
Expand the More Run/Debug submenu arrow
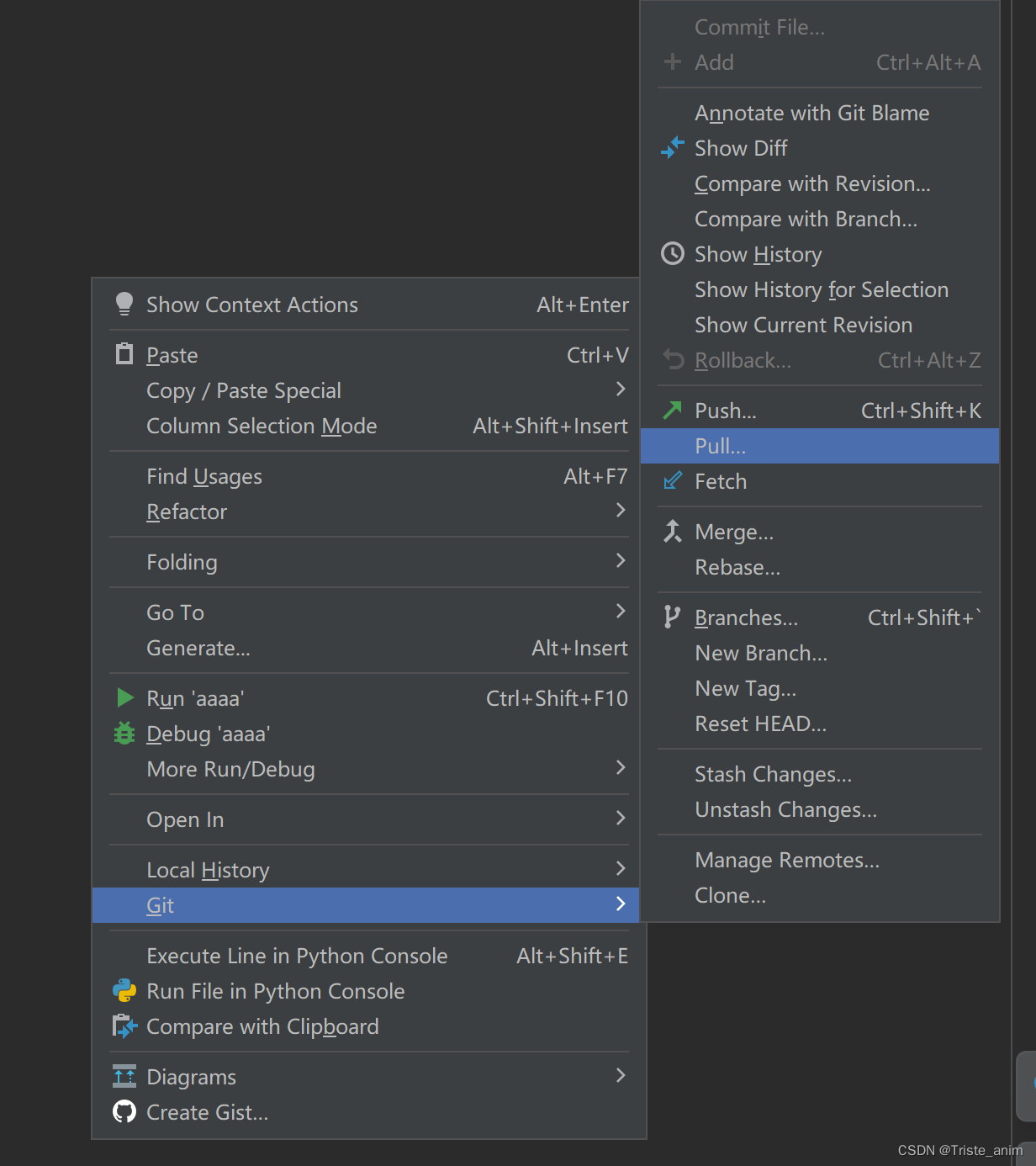tap(621, 767)
